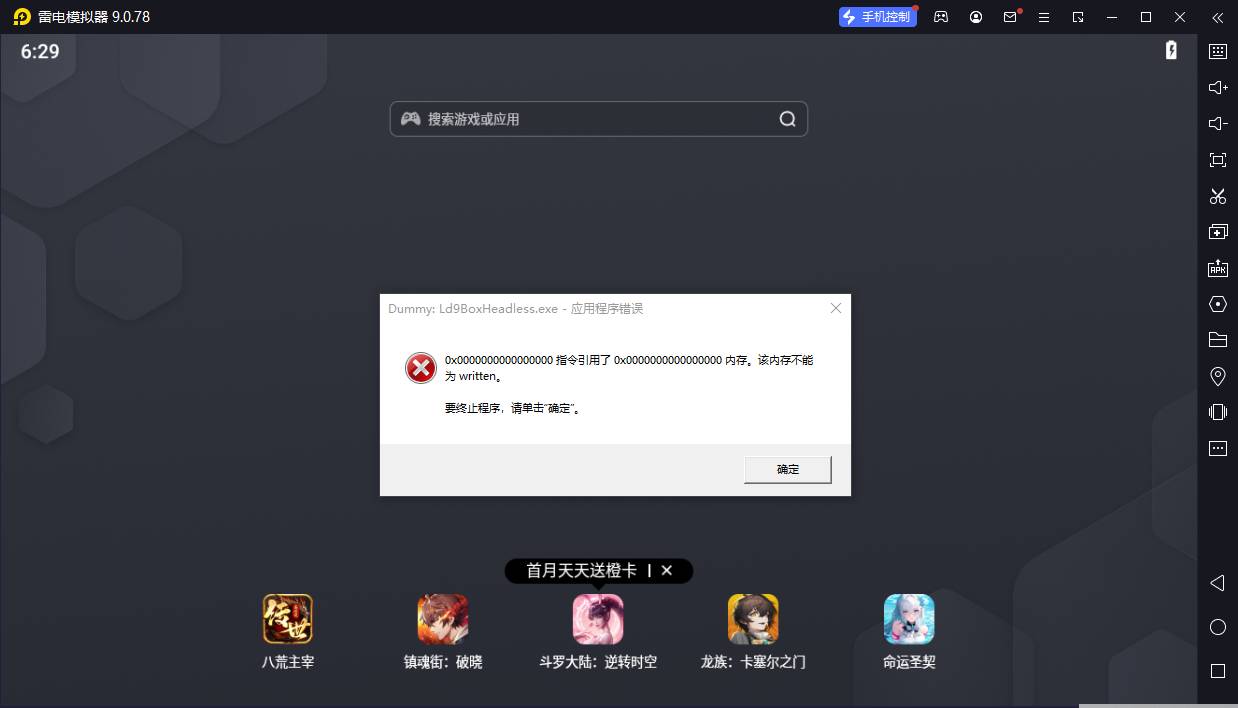Toggle fullscreen mode from the sidebar
This screenshot has height=708, width=1238.
pos(1218,160)
